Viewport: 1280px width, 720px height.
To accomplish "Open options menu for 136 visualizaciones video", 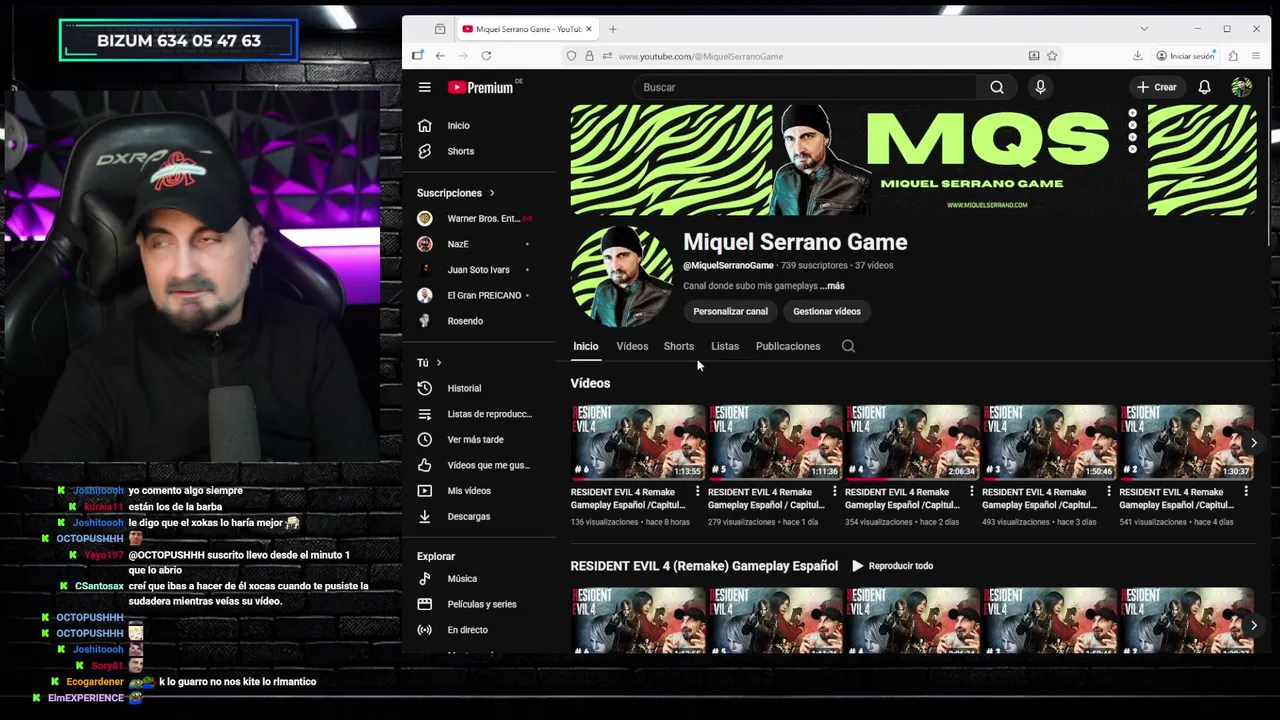I will pyautogui.click(x=697, y=492).
